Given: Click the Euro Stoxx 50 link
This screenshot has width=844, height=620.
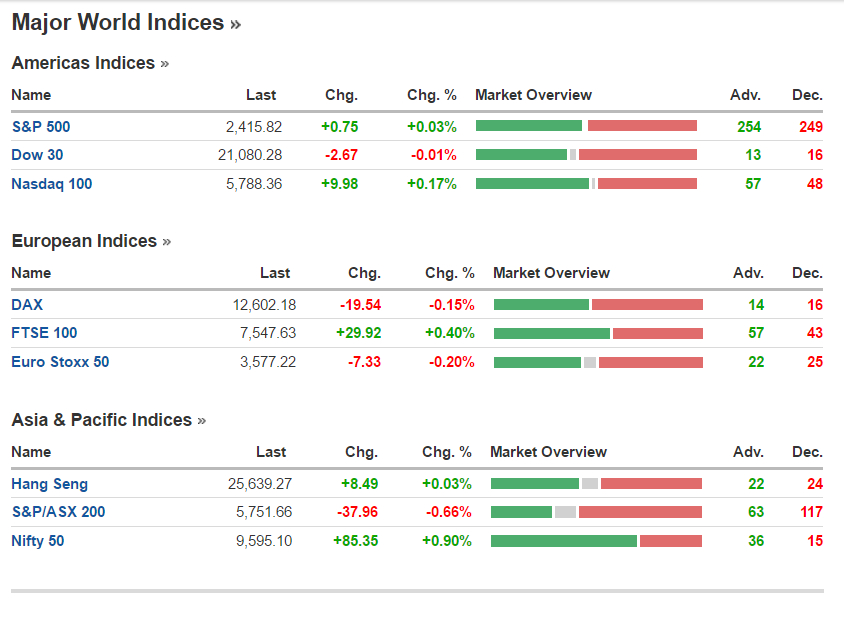Looking at the screenshot, I should (x=60, y=362).
